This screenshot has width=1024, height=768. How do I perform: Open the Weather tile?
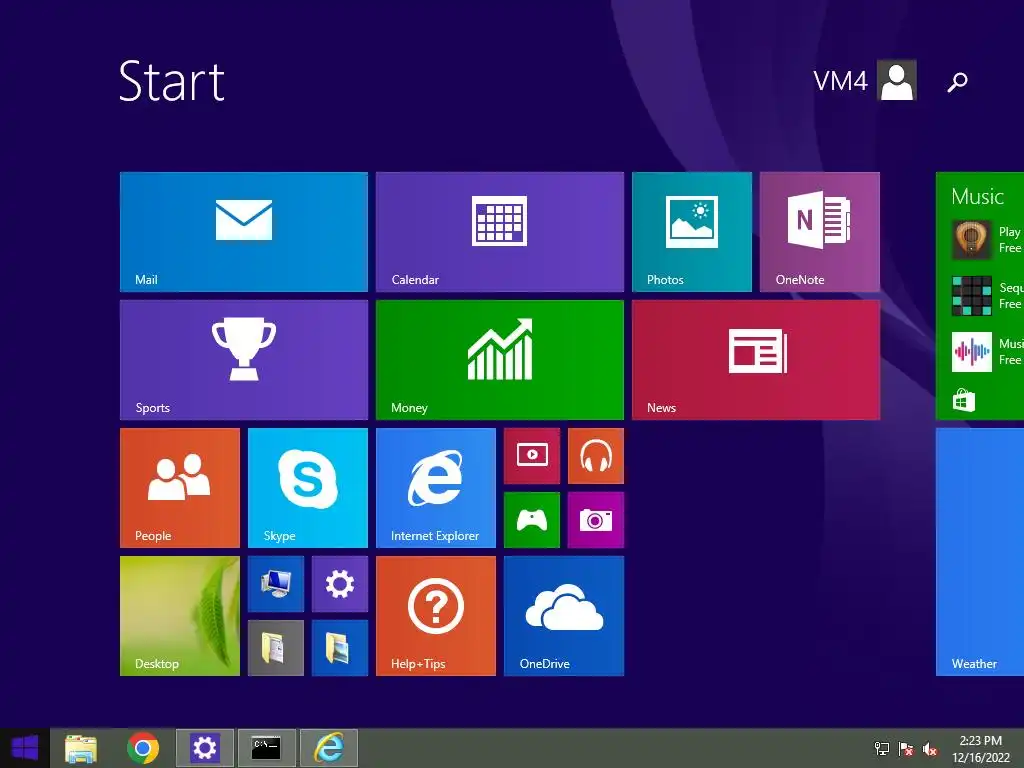980,552
